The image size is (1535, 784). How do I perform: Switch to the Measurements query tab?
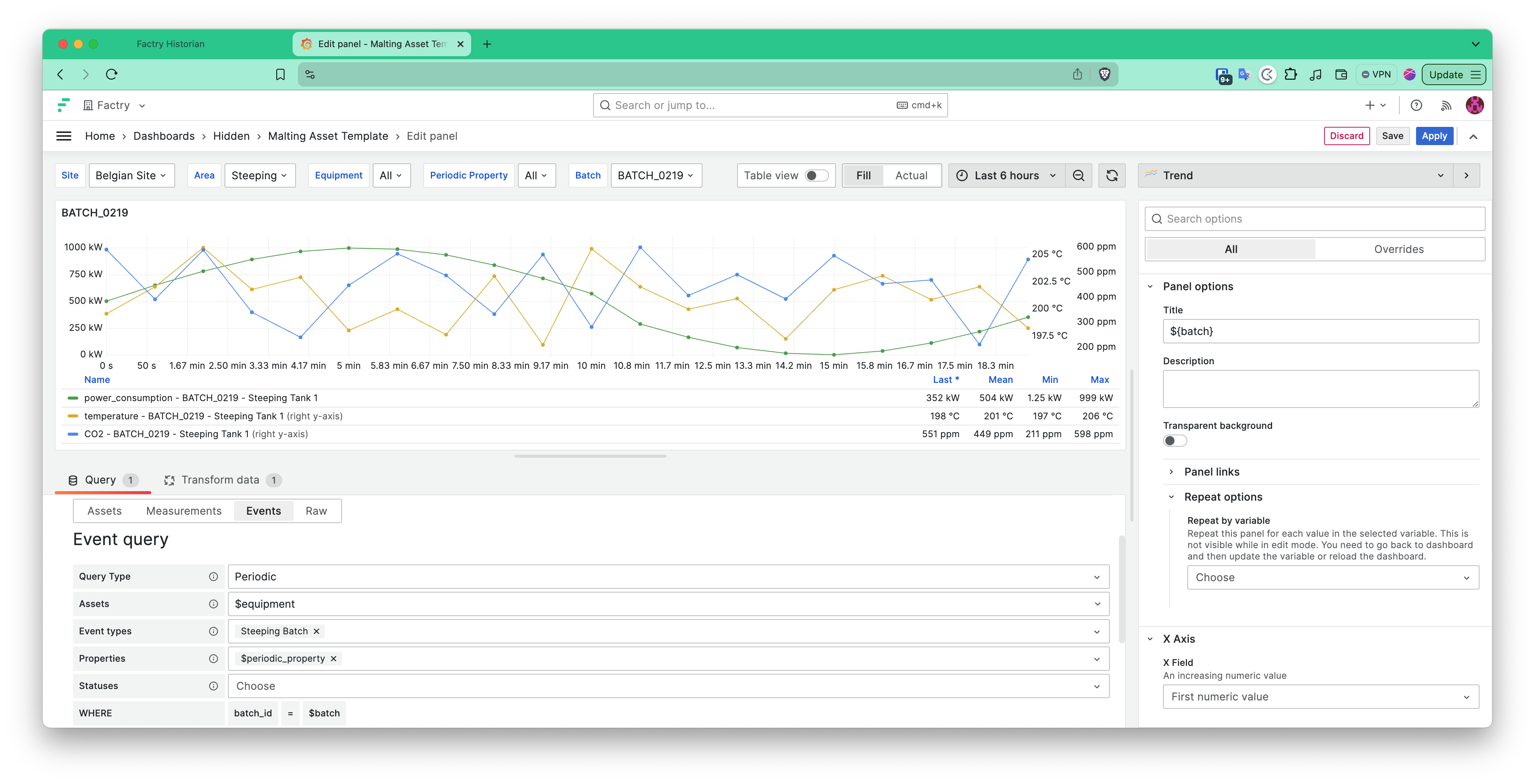point(184,511)
